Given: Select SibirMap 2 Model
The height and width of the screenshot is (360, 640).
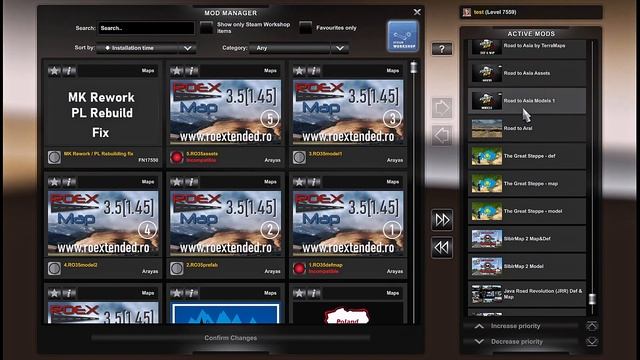Looking at the screenshot, I should point(527,266).
